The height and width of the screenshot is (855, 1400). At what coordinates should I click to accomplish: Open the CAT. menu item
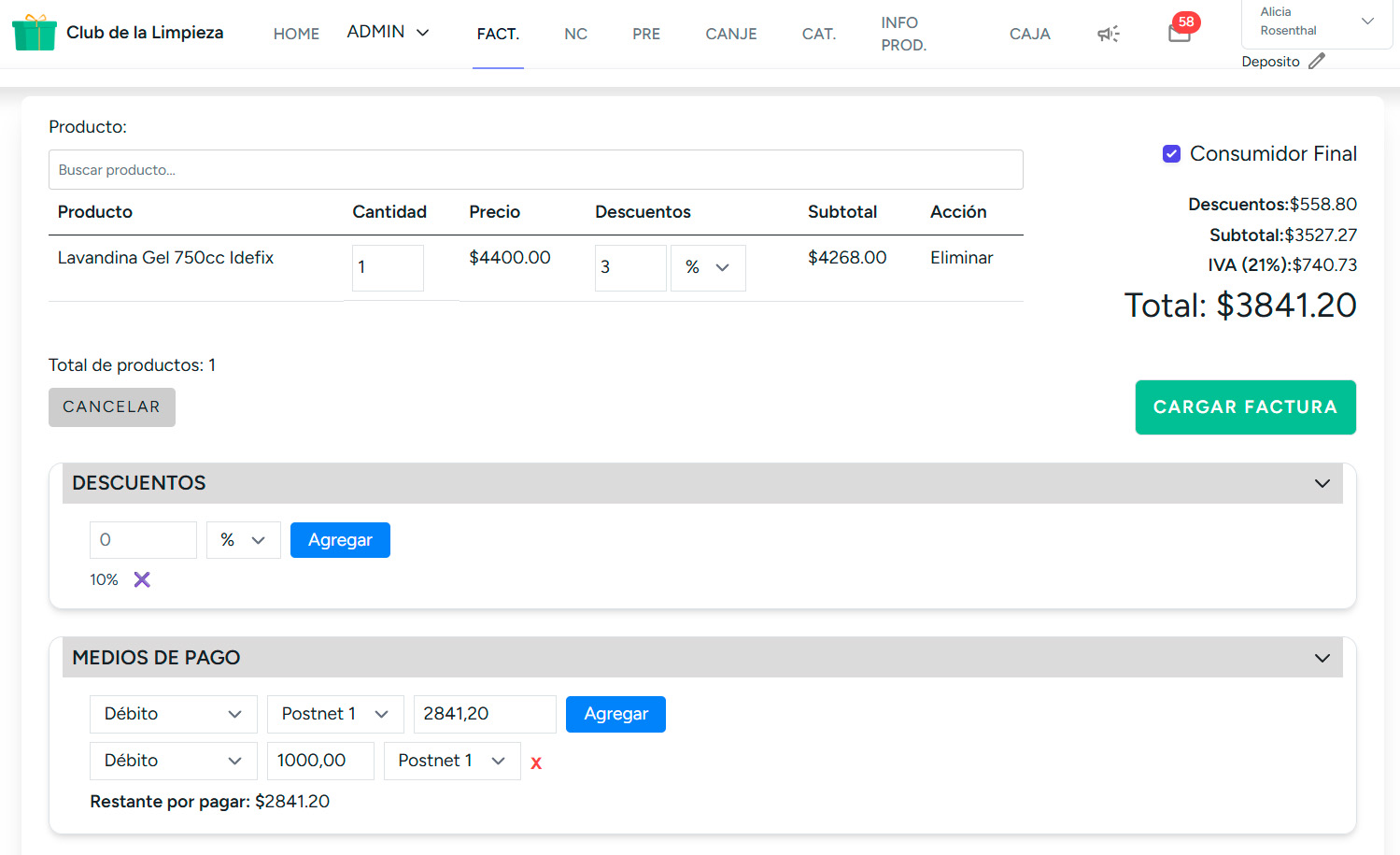819,34
